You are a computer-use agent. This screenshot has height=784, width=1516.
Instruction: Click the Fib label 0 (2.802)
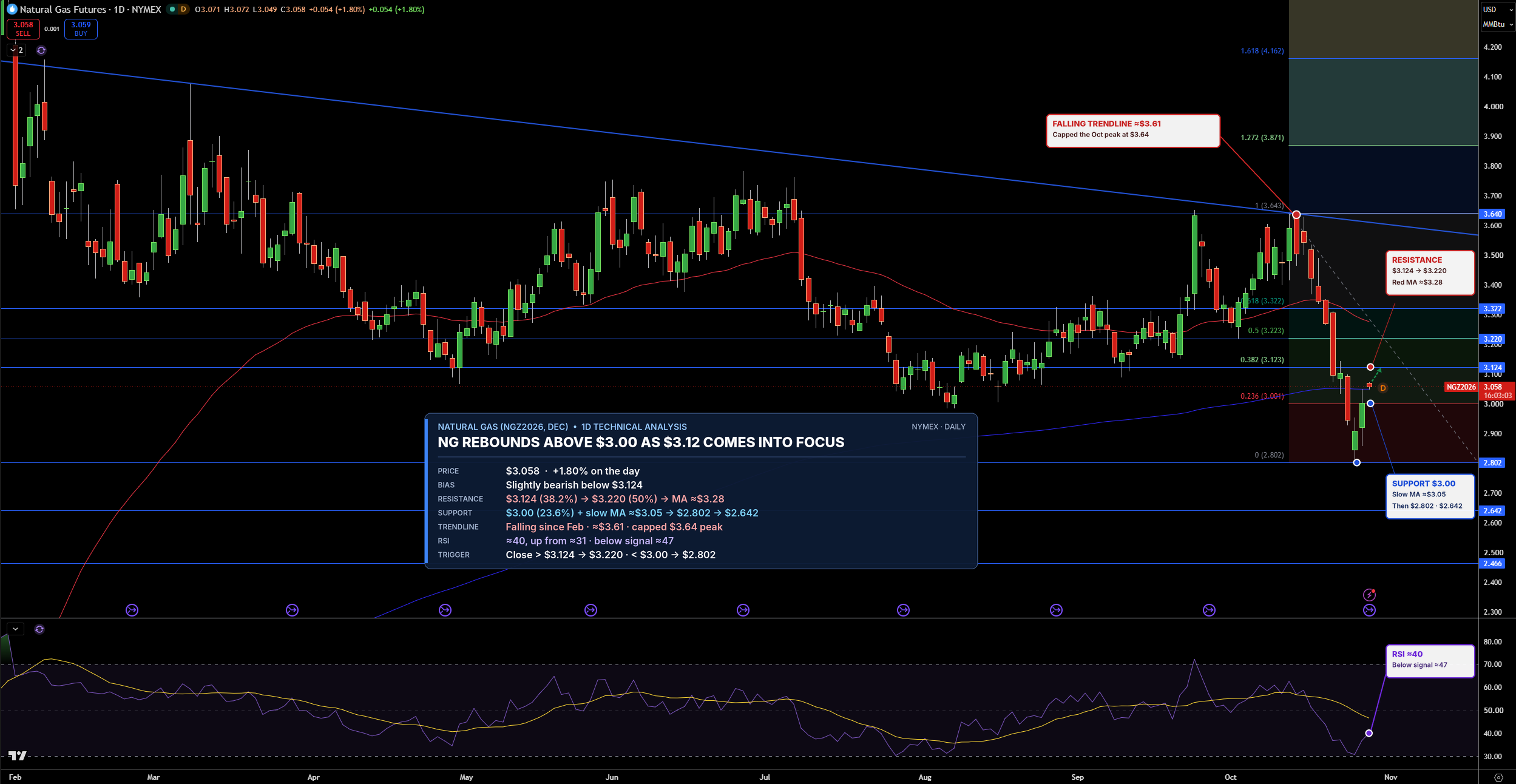[x=1269, y=455]
